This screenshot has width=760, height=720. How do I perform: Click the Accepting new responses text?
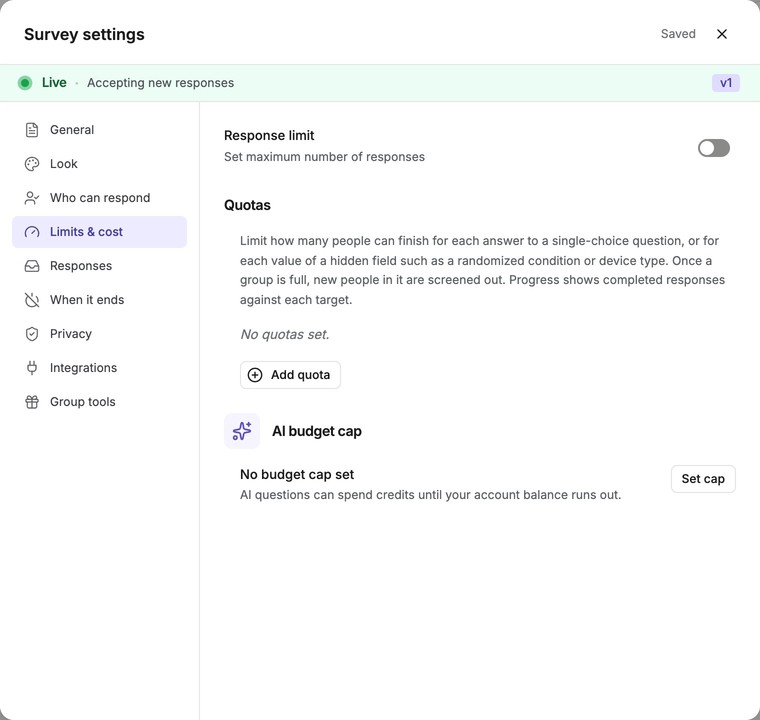click(x=160, y=83)
